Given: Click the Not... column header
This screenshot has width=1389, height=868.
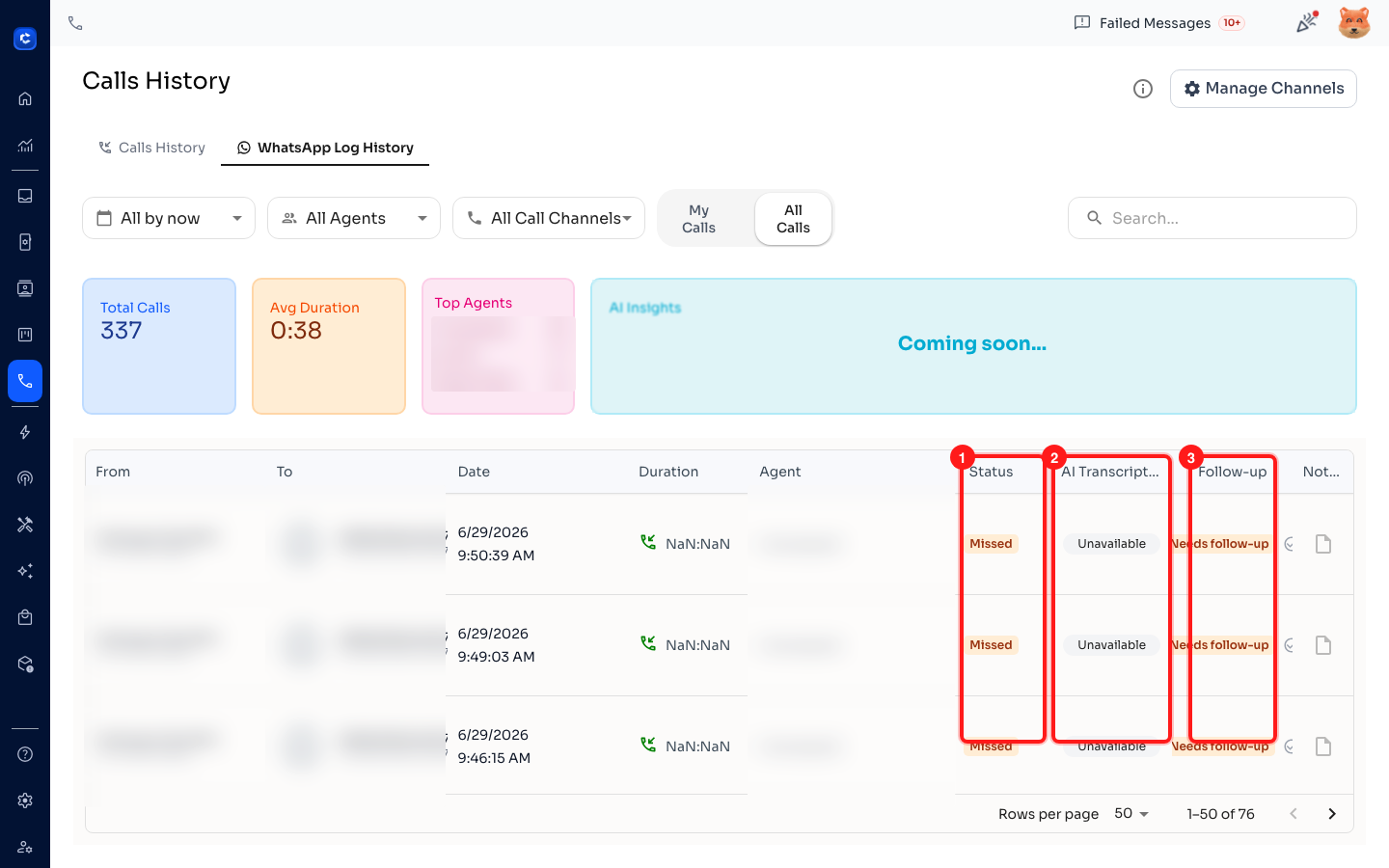Looking at the screenshot, I should [x=1321, y=472].
